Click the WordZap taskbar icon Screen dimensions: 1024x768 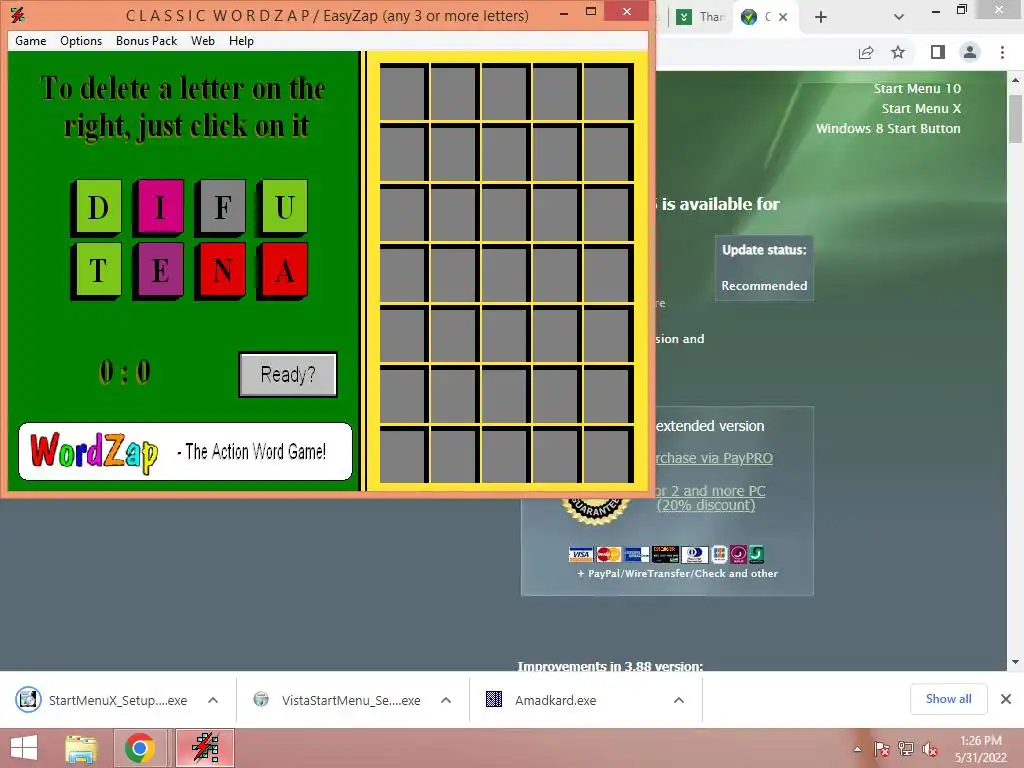point(205,748)
